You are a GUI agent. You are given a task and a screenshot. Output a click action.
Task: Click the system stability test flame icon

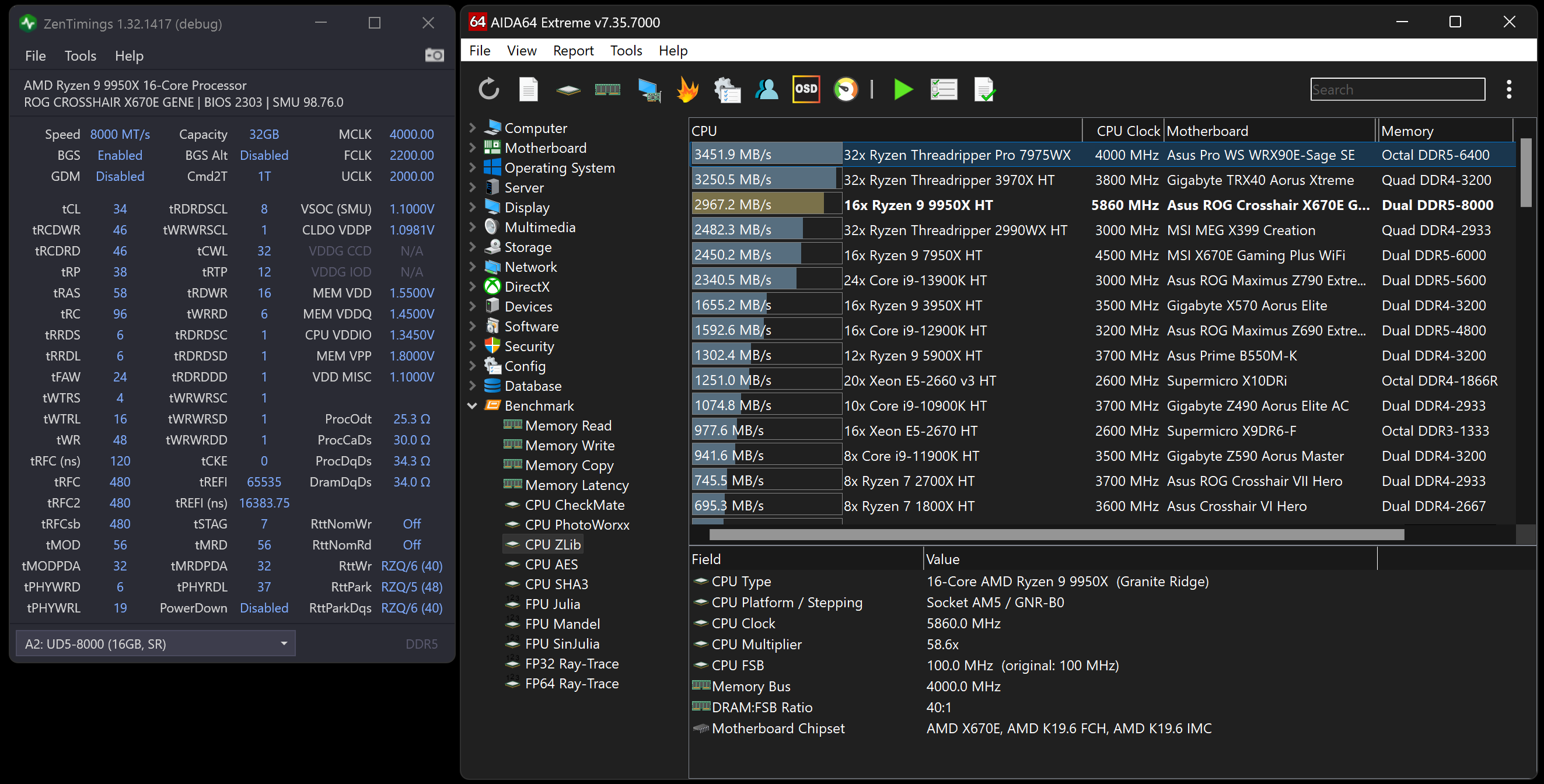coord(687,89)
